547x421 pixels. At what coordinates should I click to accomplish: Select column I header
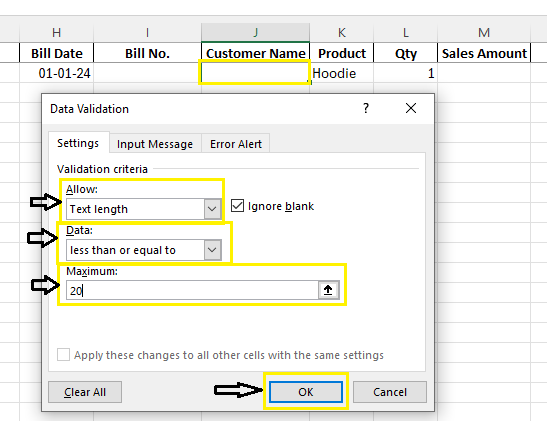(147, 32)
